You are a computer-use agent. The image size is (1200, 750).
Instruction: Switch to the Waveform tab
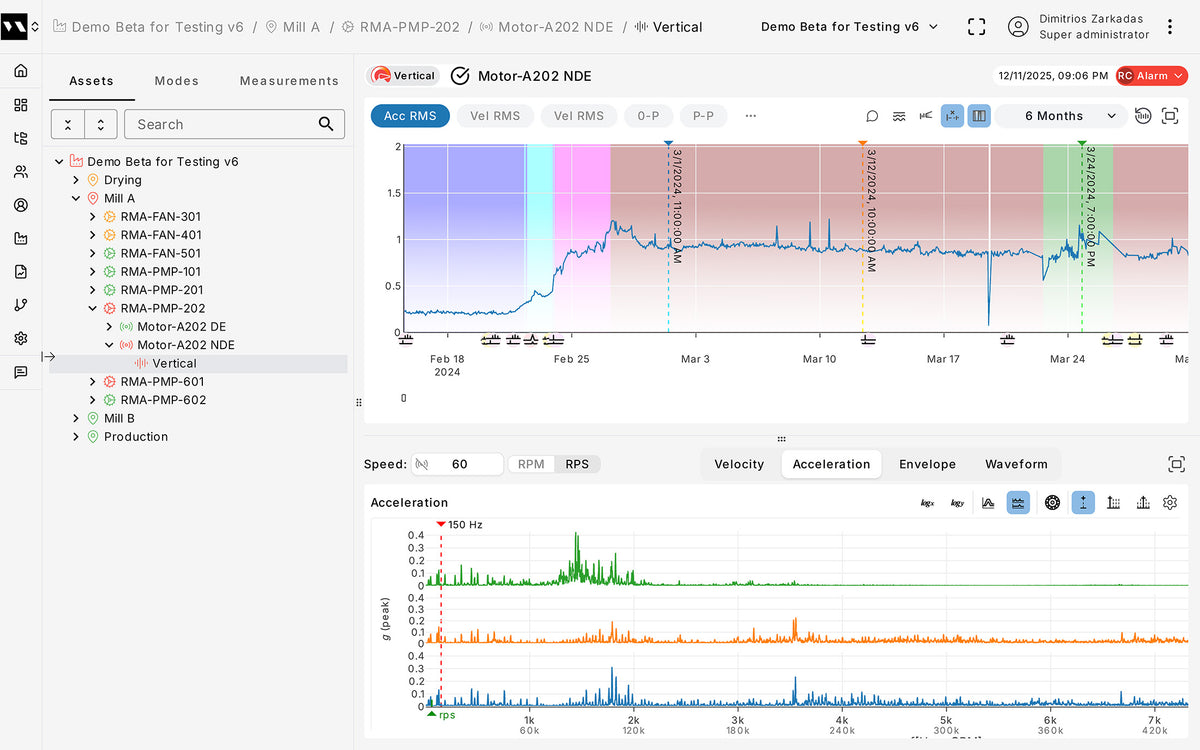(x=1016, y=464)
